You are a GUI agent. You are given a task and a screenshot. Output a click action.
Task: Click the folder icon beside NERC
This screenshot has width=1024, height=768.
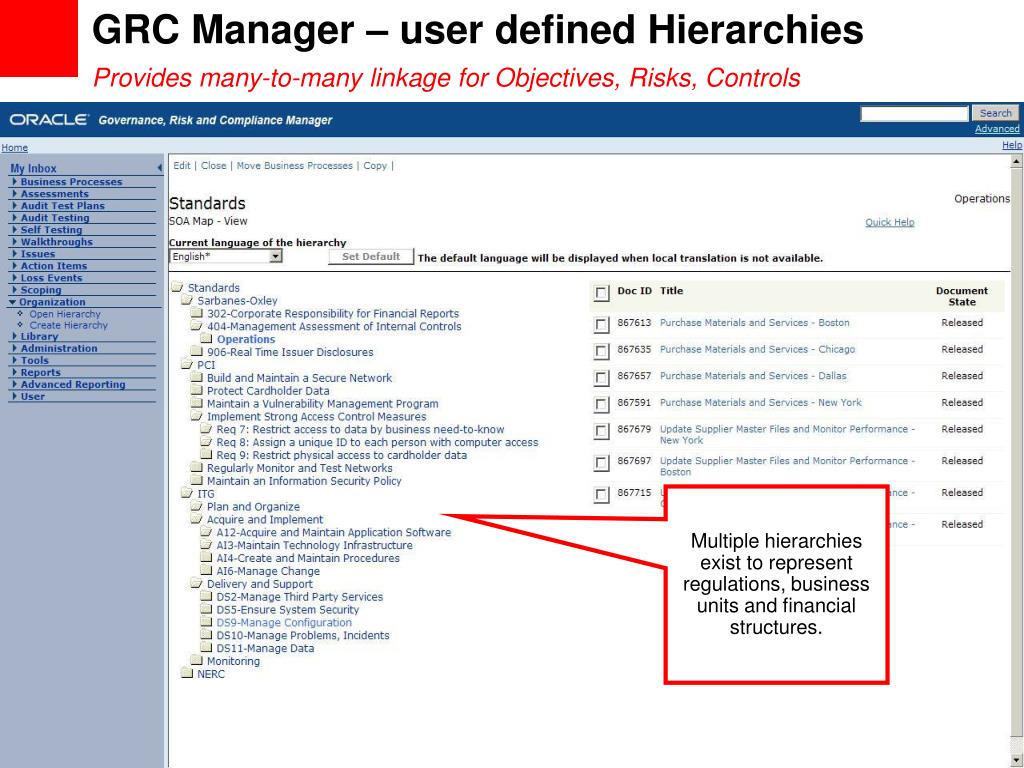(x=187, y=673)
